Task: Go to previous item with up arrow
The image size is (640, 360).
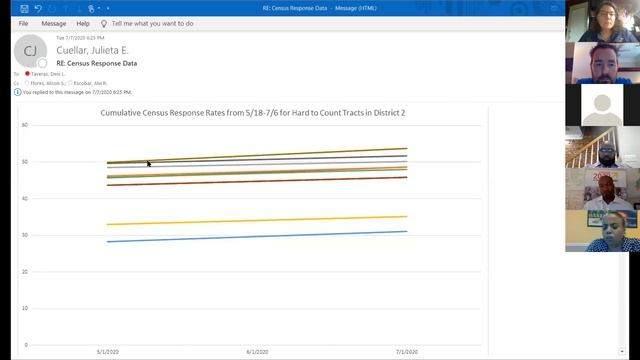Action: [65, 8]
